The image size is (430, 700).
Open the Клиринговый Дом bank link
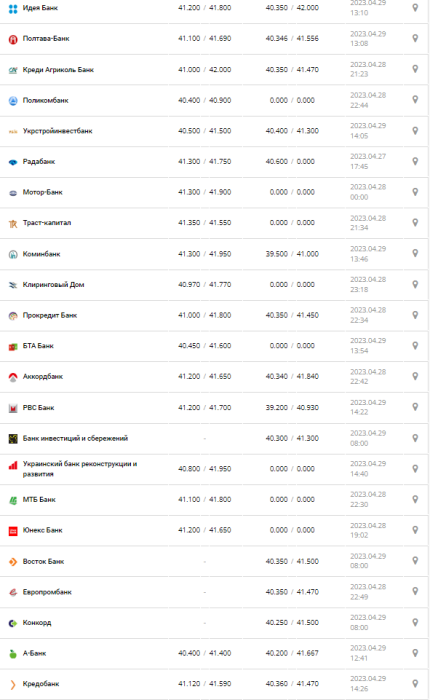click(x=54, y=285)
